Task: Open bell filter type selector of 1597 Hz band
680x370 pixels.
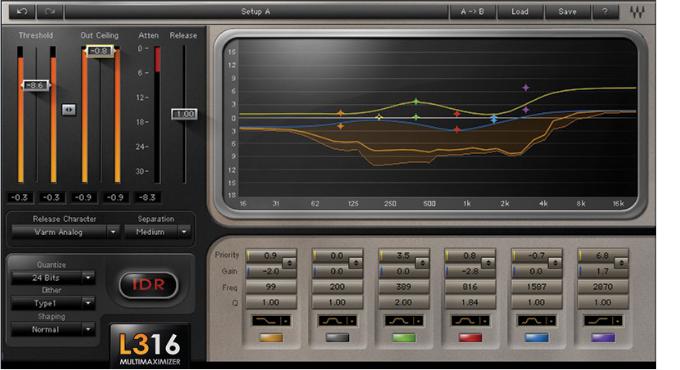Action: coord(537,321)
